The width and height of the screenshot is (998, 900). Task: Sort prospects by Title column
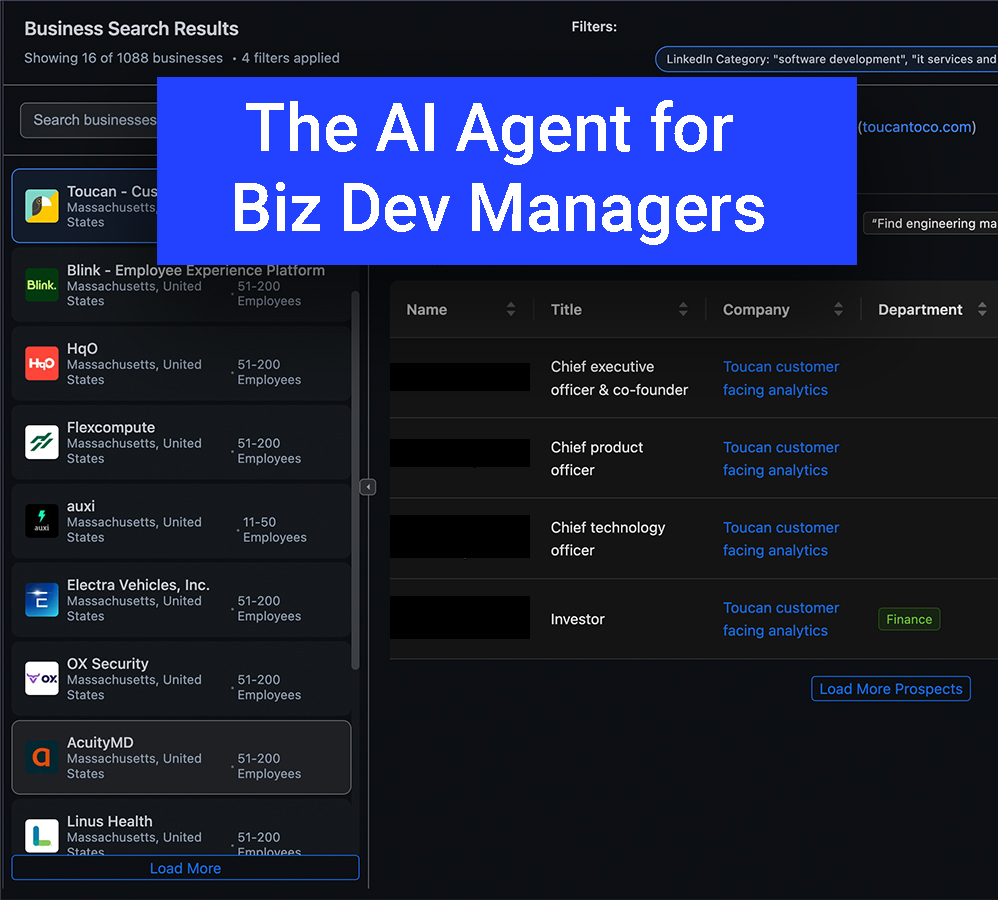coord(683,309)
